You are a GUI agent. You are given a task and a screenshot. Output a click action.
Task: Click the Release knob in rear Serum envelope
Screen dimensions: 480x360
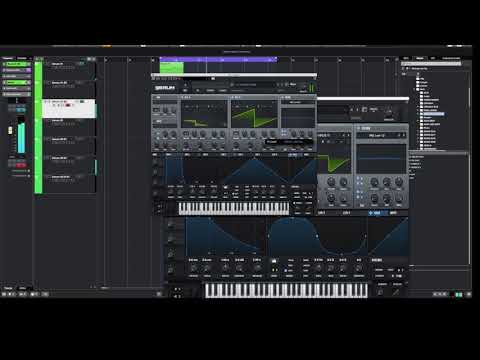(x=257, y=268)
